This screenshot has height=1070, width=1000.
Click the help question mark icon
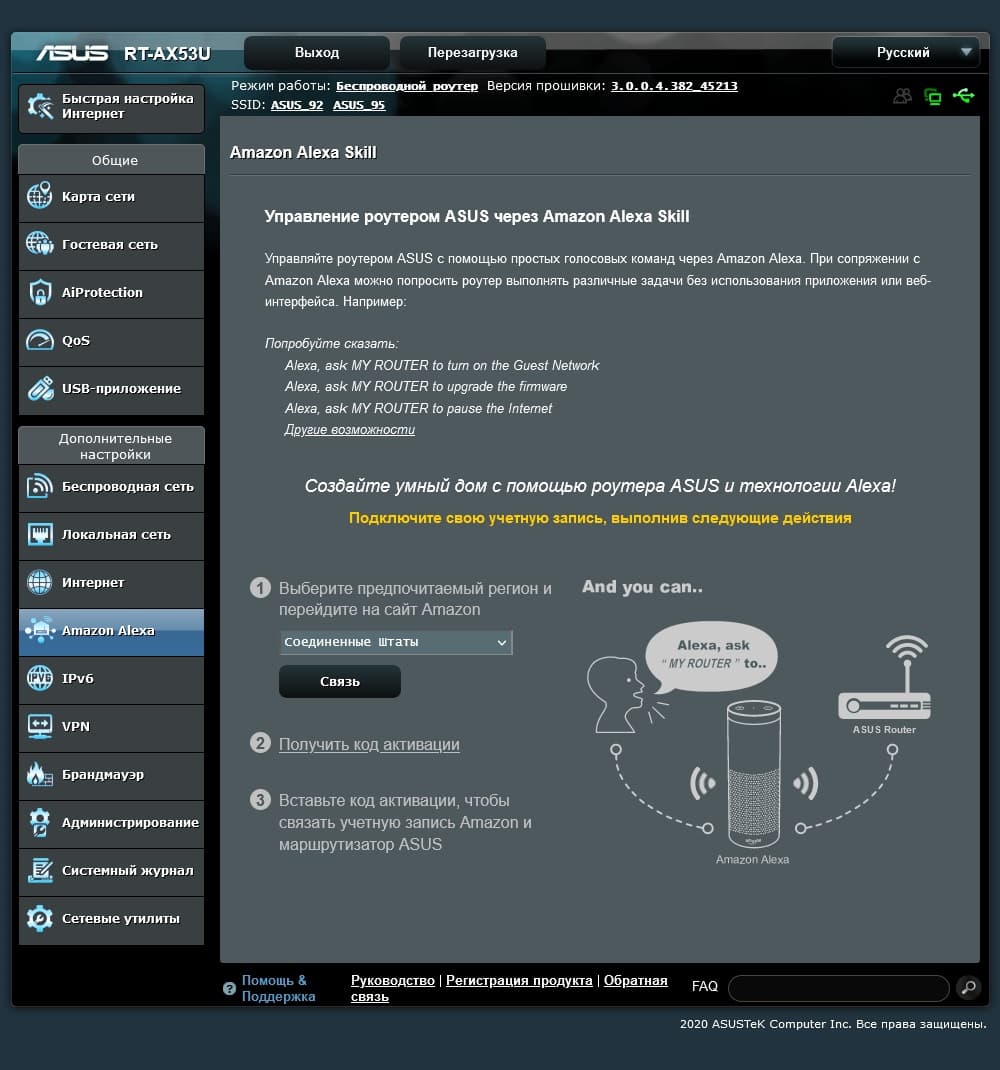pos(229,988)
